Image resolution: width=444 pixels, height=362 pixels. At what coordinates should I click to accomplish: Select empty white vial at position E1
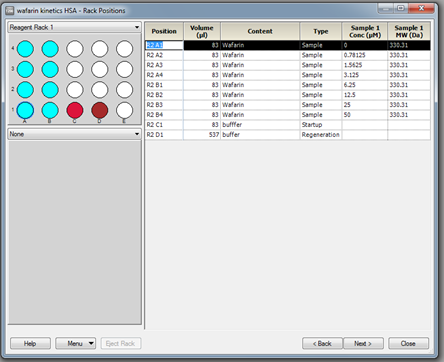(124, 110)
